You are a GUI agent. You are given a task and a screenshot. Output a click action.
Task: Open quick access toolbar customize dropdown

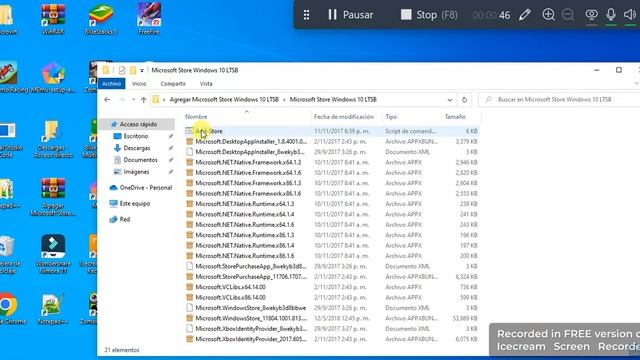click(x=142, y=71)
